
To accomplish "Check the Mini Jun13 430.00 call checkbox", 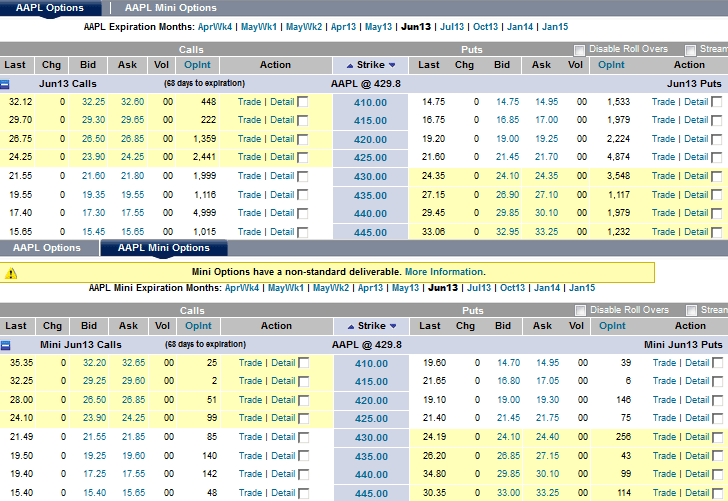I will pyautogui.click(x=304, y=437).
